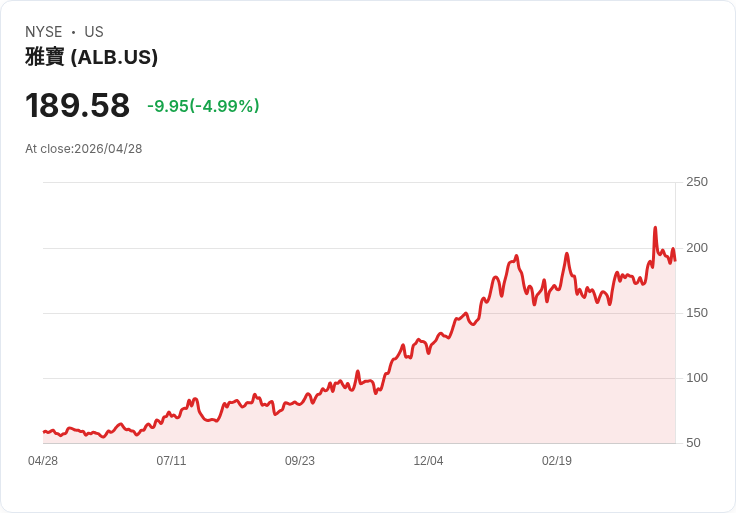Click the US market label
The height and width of the screenshot is (513, 736).
(x=94, y=32)
